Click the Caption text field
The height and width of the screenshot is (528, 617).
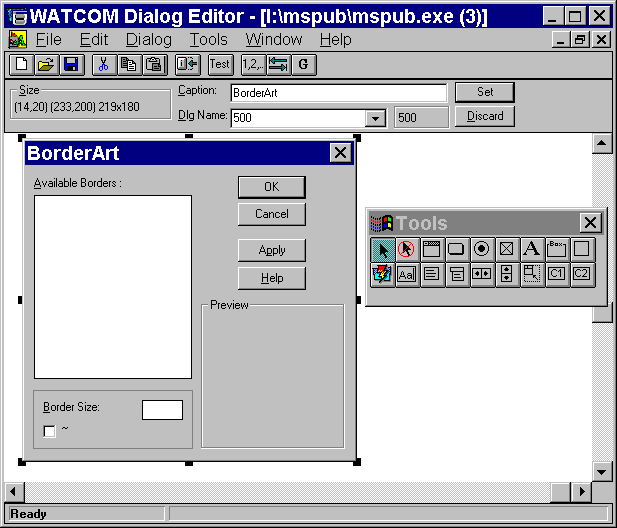(x=338, y=93)
